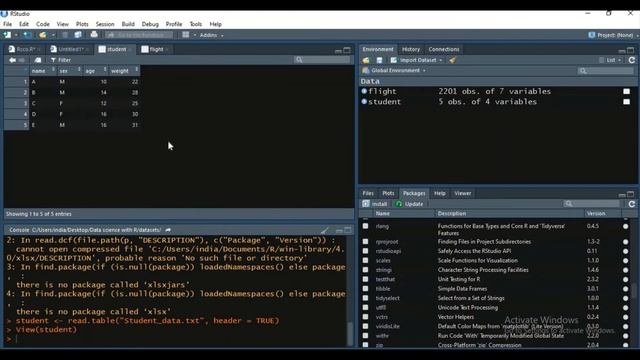The width and height of the screenshot is (640, 360).
Task: Switch to the Files tab
Action: 368,193
